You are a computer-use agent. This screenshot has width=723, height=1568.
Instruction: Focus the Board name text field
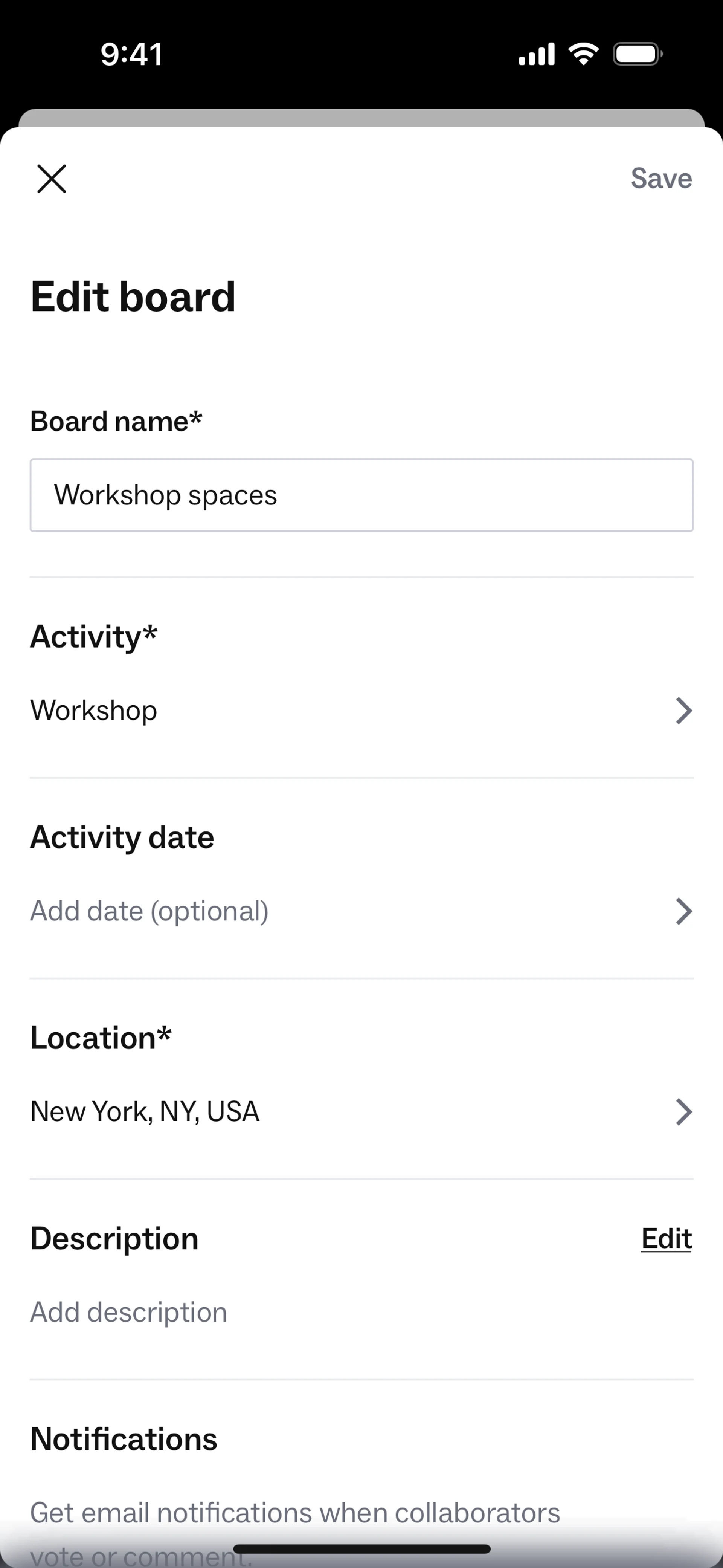pos(361,495)
